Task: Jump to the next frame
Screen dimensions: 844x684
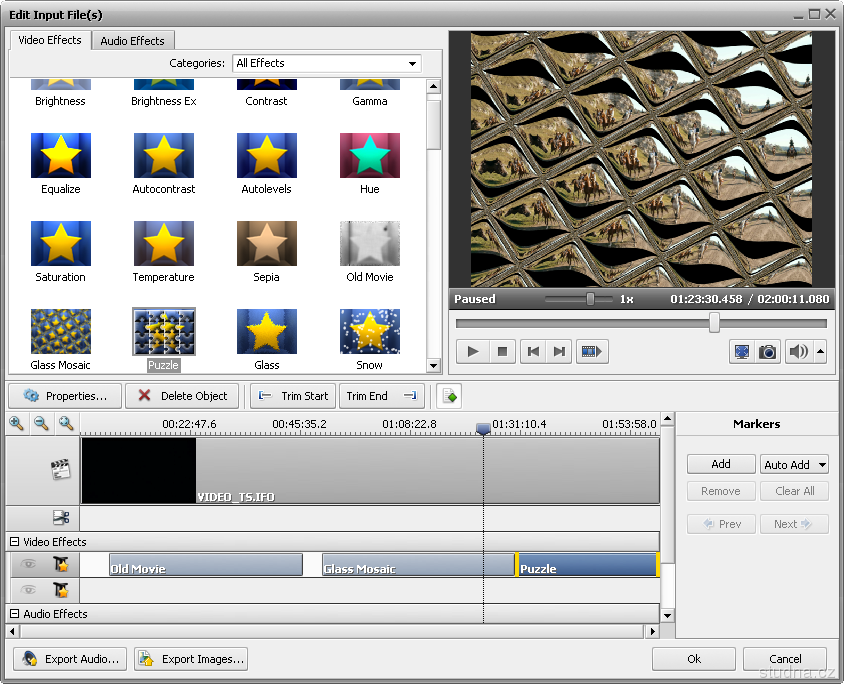Action: (x=560, y=351)
